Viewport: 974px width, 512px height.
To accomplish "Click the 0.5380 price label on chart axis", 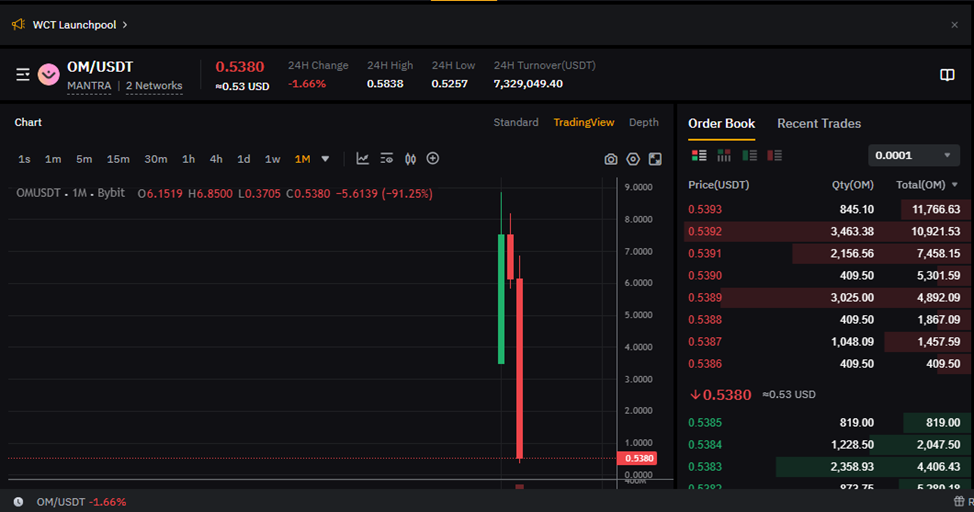I will click(x=639, y=459).
